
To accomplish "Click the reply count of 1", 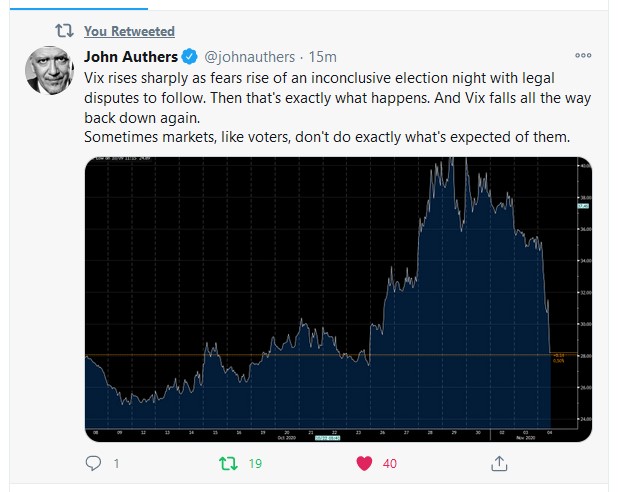I will 116,463.
